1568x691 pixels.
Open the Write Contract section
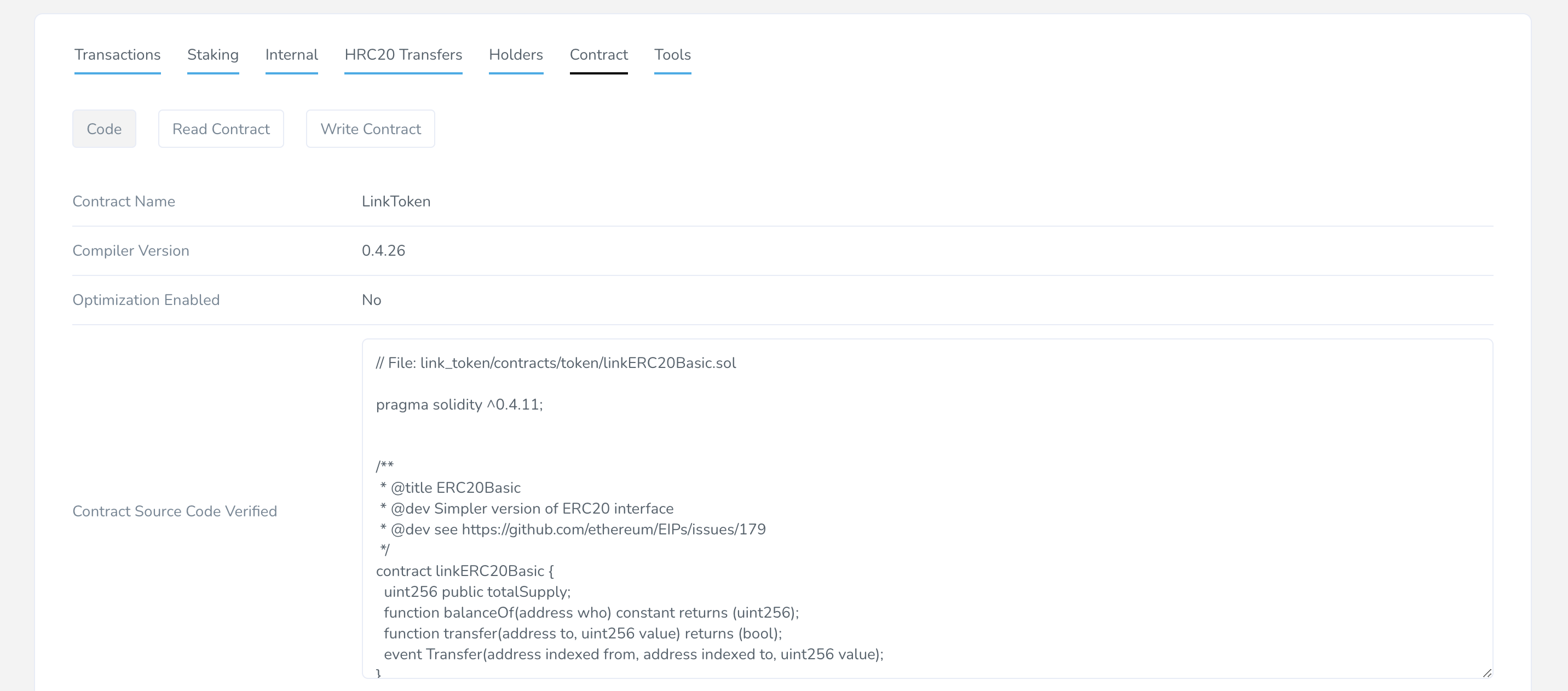(370, 129)
